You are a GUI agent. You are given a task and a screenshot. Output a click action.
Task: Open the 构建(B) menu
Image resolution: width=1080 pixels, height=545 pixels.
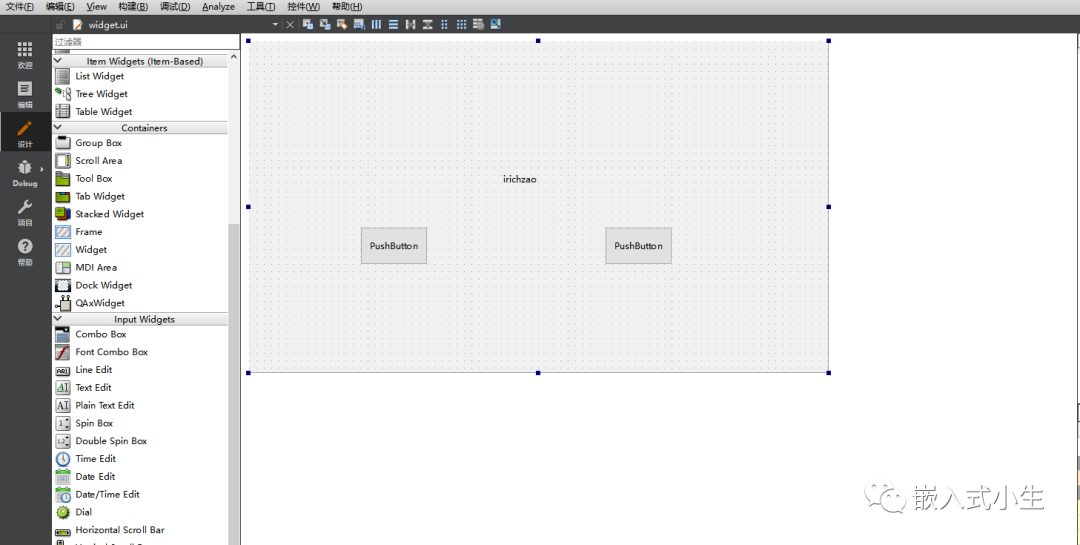pyautogui.click(x=133, y=6)
